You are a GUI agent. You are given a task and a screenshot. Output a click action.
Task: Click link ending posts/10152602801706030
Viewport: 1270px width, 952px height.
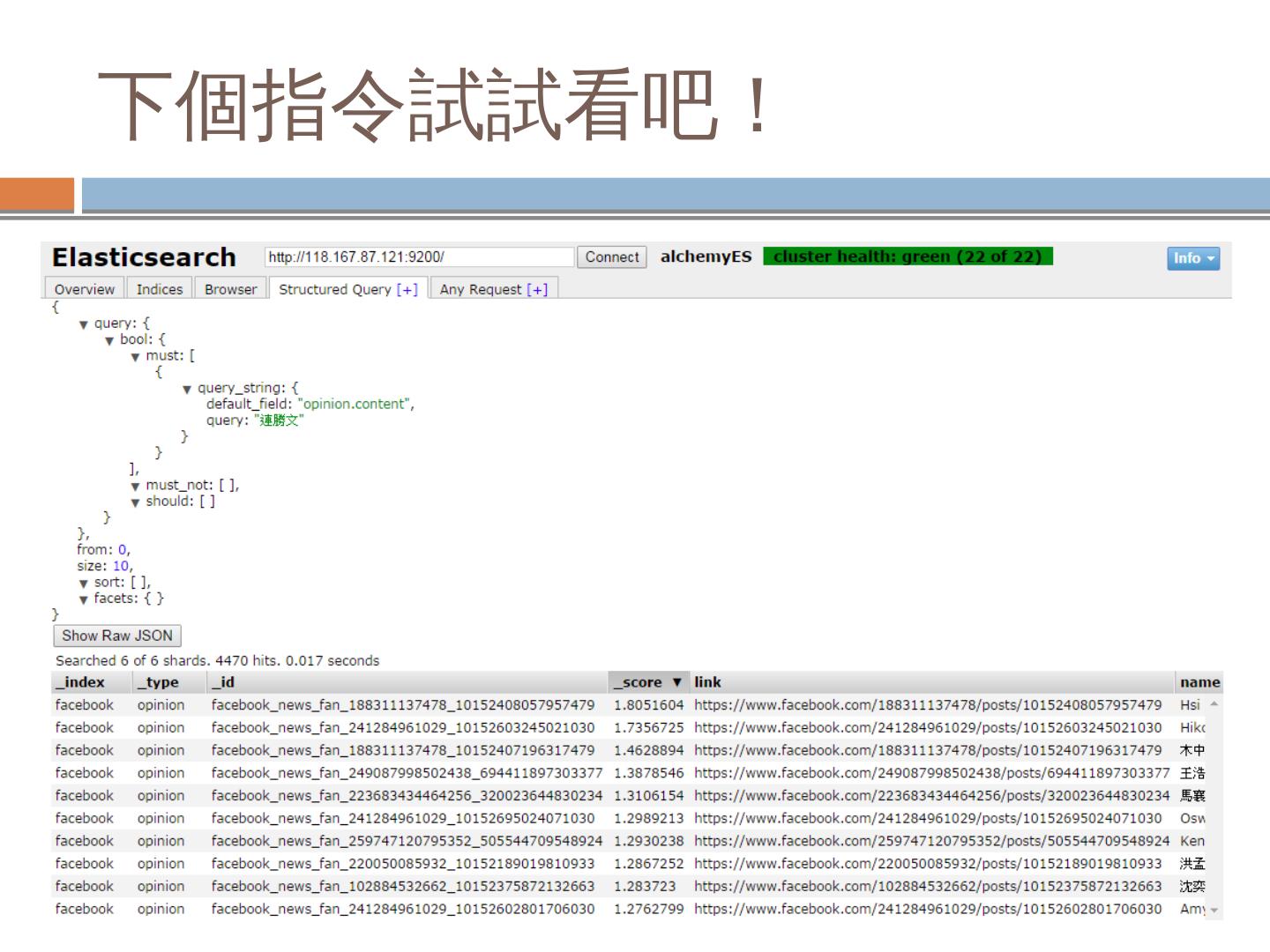pyautogui.click(x=928, y=909)
